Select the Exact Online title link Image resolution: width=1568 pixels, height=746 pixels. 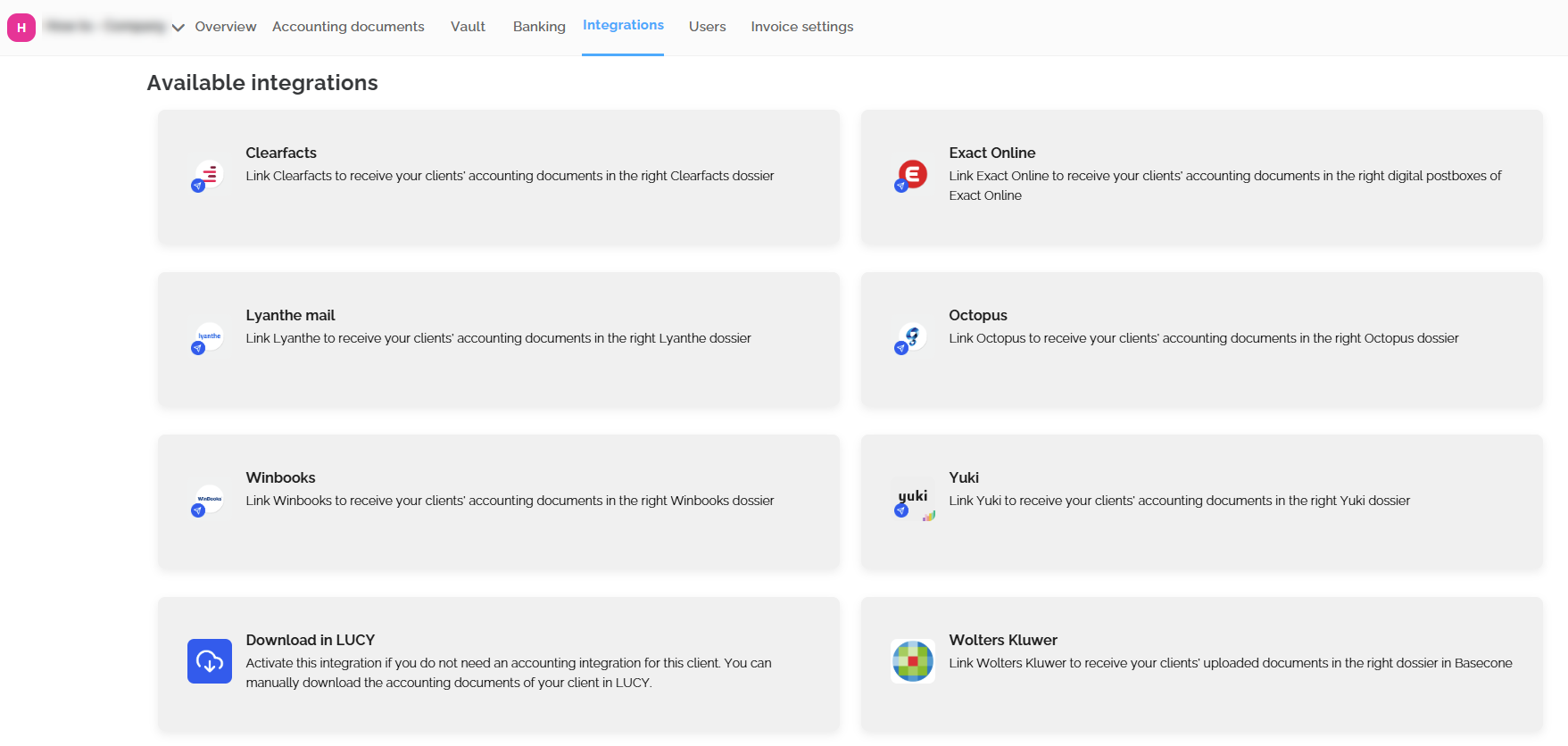coord(991,153)
